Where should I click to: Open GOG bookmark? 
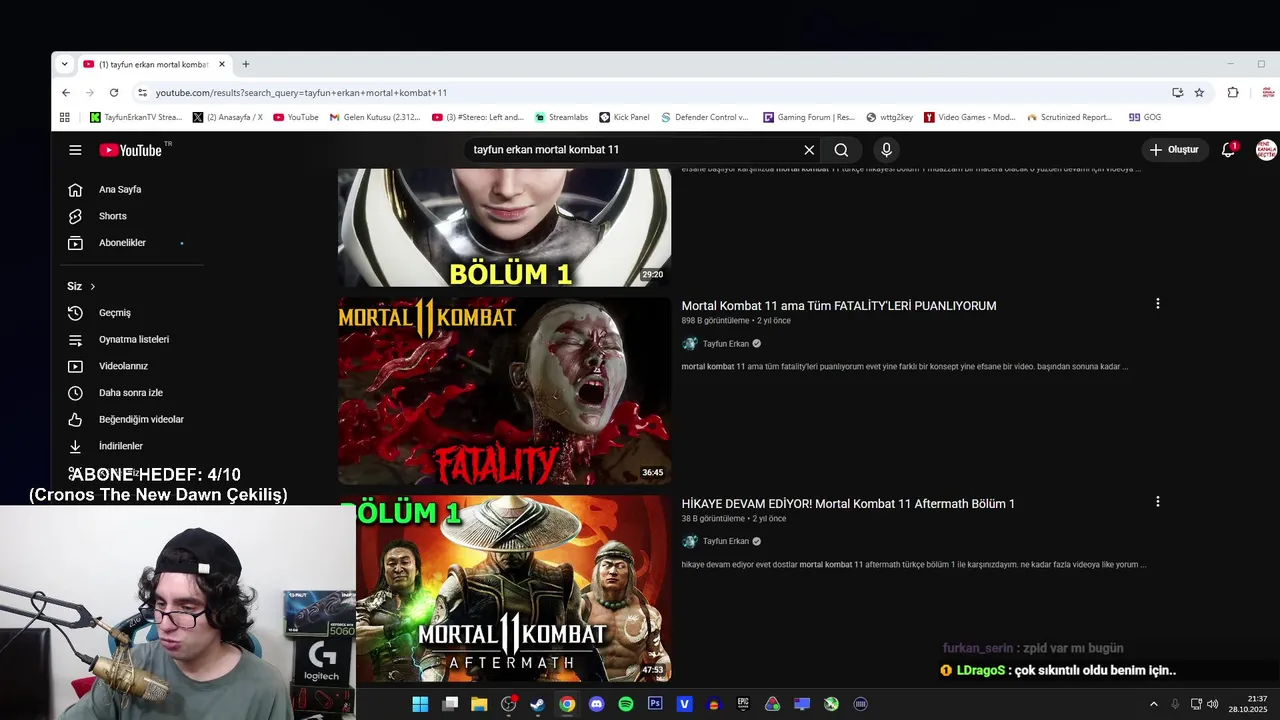pos(1145,117)
